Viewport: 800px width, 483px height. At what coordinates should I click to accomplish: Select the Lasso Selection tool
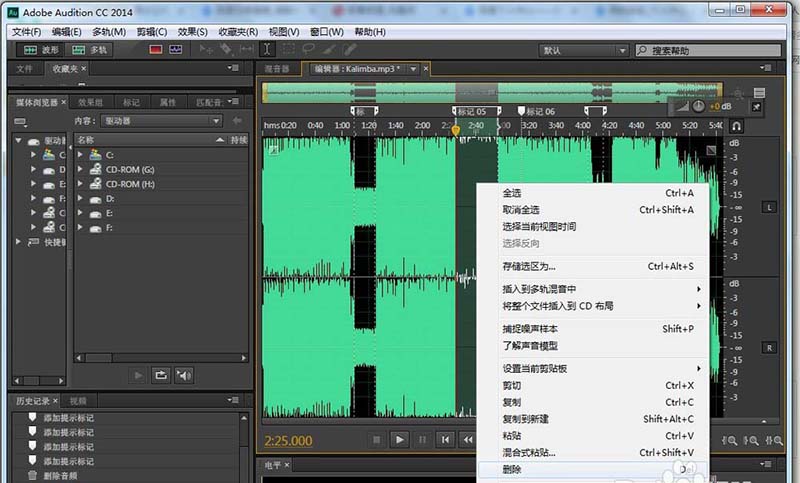click(308, 49)
